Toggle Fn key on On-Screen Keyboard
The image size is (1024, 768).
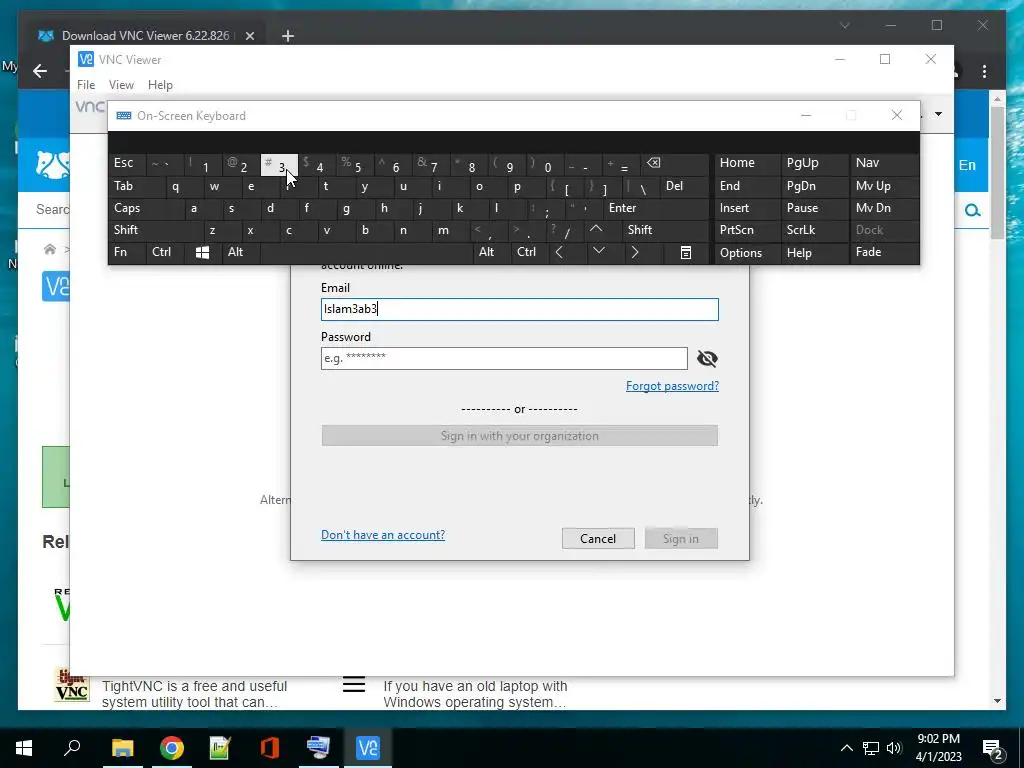click(x=127, y=253)
